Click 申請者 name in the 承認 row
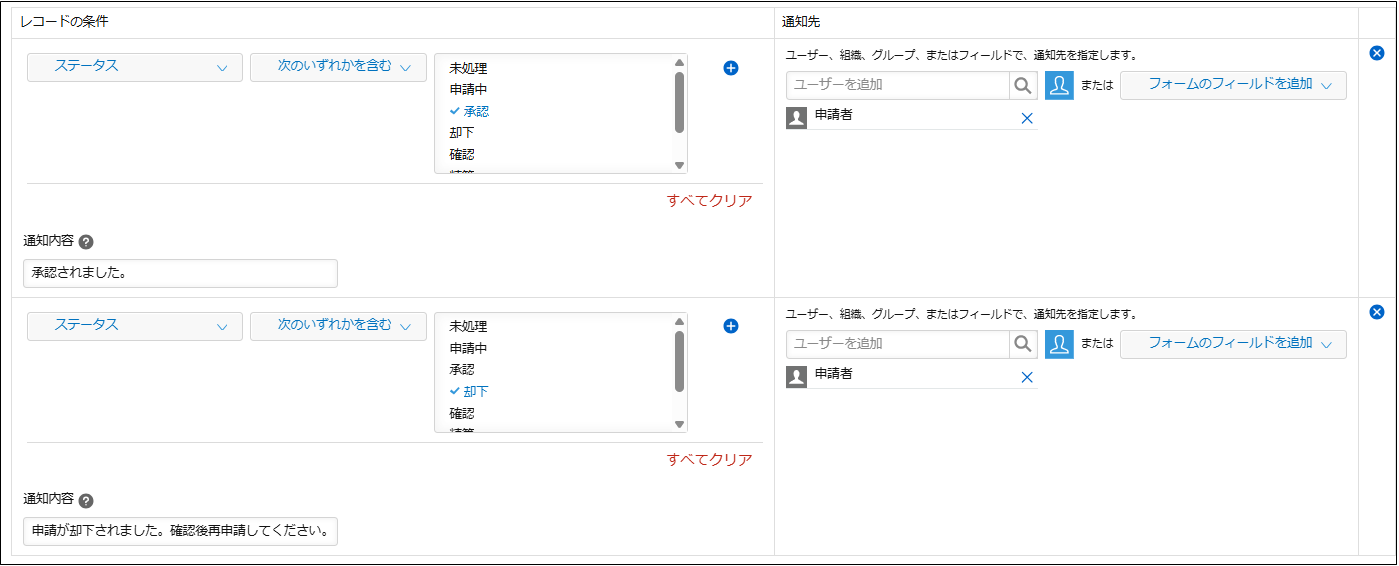The image size is (1399, 566). [834, 115]
